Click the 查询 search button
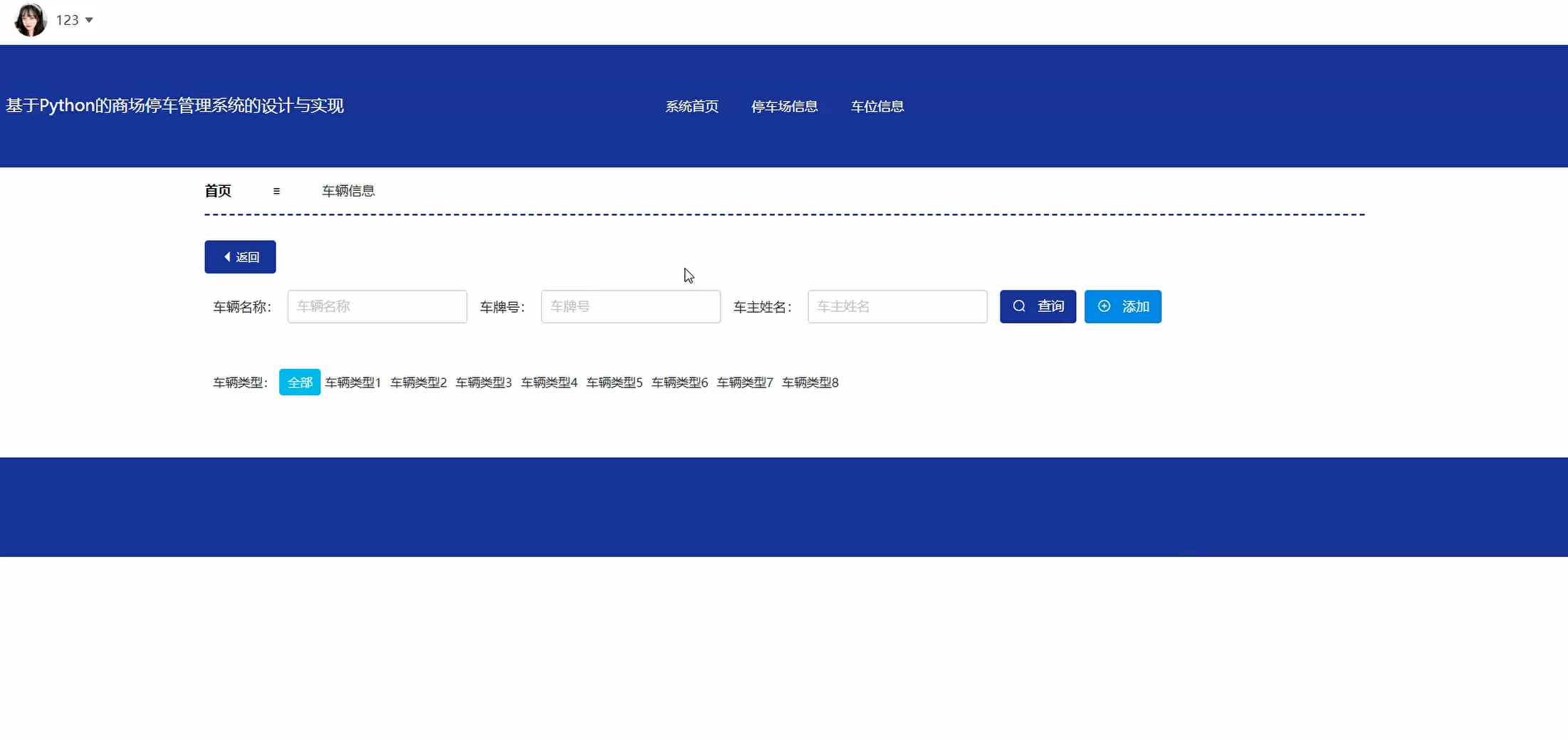Viewport: 1568px width, 740px height. (1038, 306)
